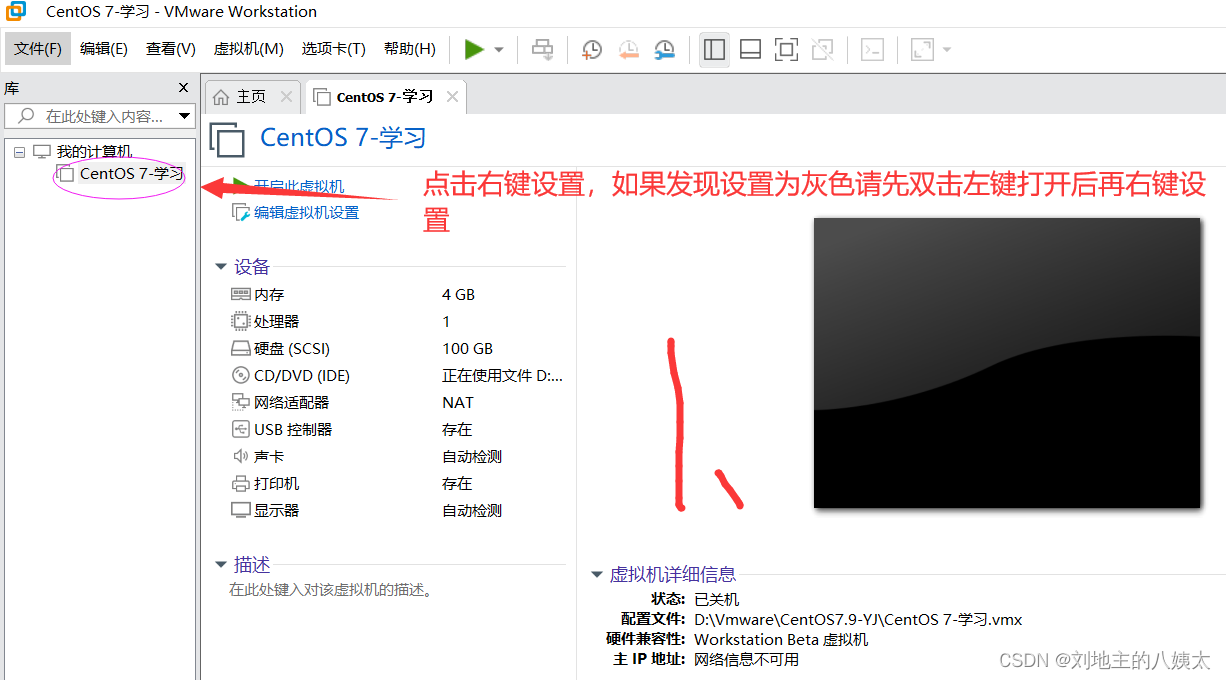The width and height of the screenshot is (1226, 680).
Task: Take a snapshot of this virtual machine
Action: [x=592, y=49]
